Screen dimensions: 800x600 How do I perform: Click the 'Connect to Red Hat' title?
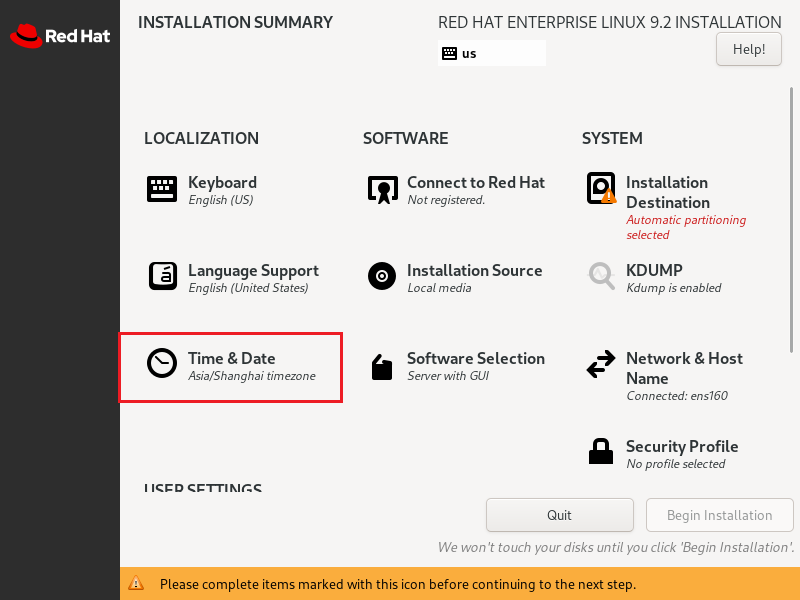click(x=476, y=182)
